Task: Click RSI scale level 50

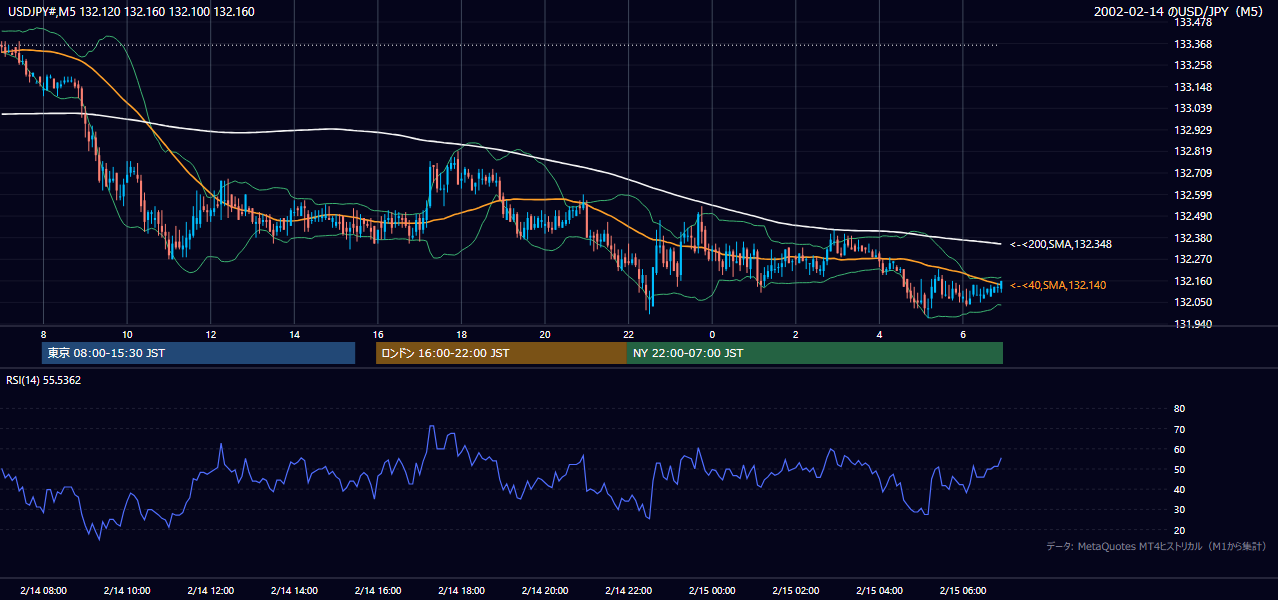Action: (1179, 469)
